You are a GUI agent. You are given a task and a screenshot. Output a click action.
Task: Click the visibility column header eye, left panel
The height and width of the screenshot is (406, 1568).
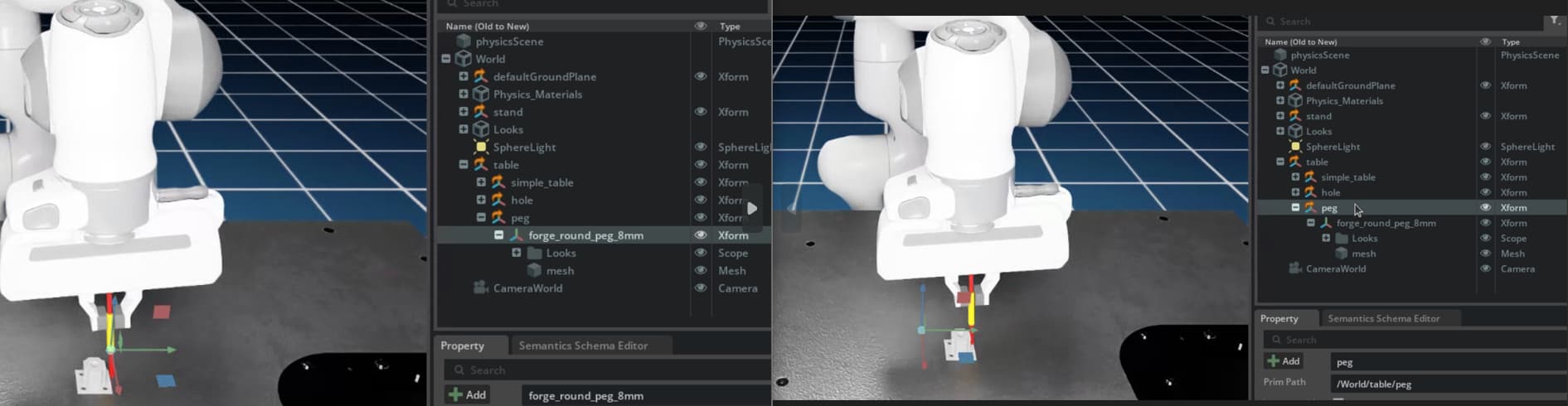(701, 26)
